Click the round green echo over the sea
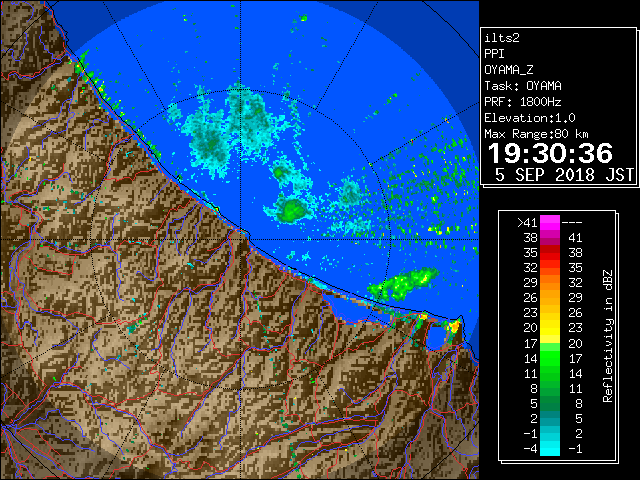 pos(293,210)
